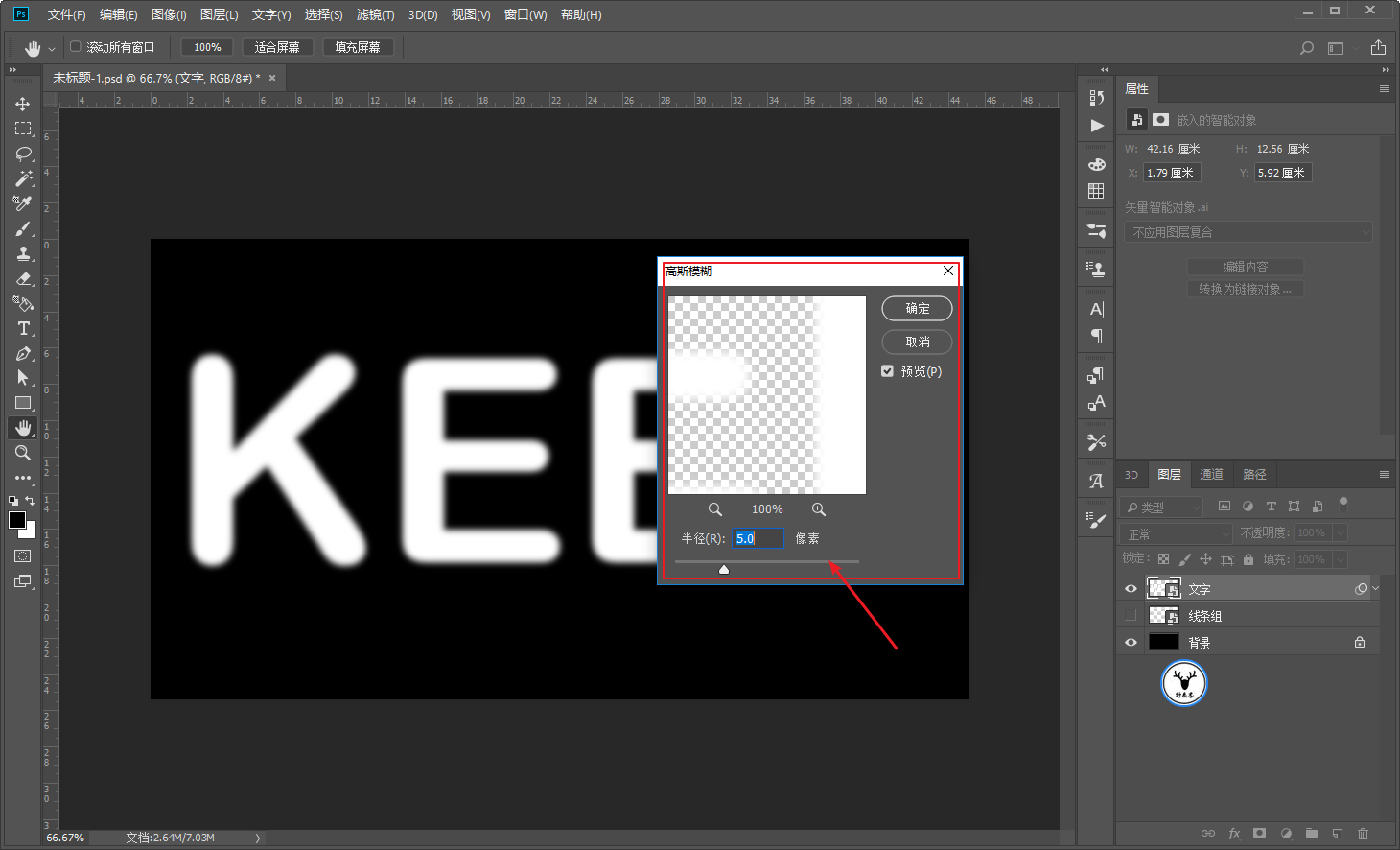Show the 线条组 layer visibility
Image resolution: width=1400 pixels, height=850 pixels.
pos(1131,616)
